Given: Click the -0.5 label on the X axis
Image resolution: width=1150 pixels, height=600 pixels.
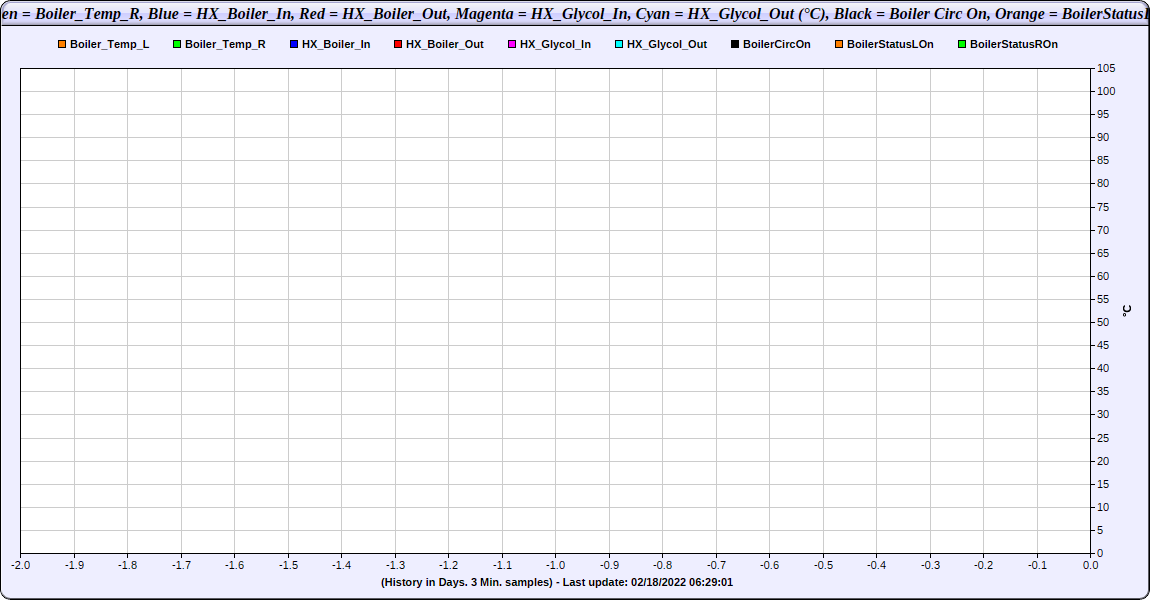Looking at the screenshot, I should click(x=823, y=565).
